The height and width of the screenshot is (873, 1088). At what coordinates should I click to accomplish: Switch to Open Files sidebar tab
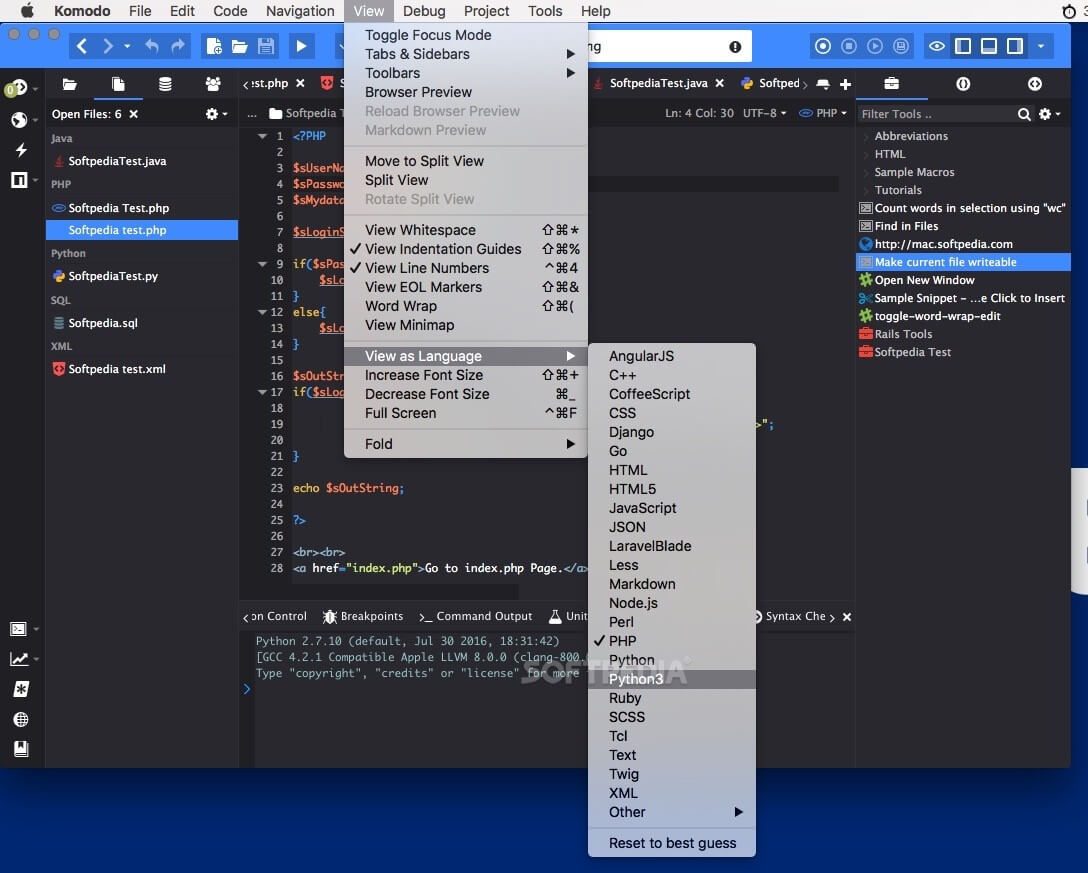click(118, 84)
